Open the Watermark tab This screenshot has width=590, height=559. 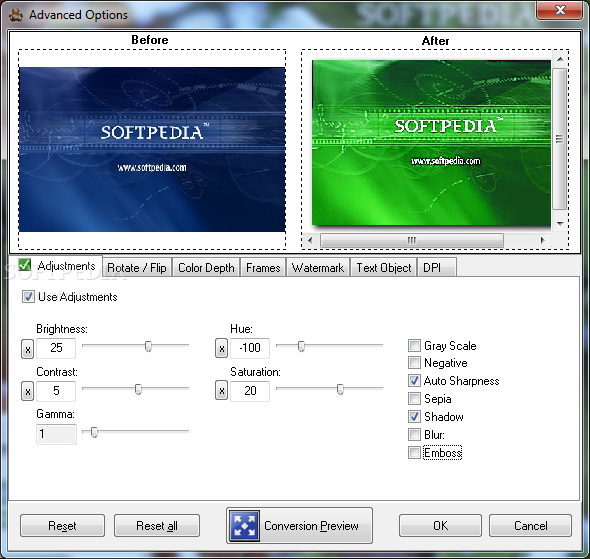click(x=318, y=267)
